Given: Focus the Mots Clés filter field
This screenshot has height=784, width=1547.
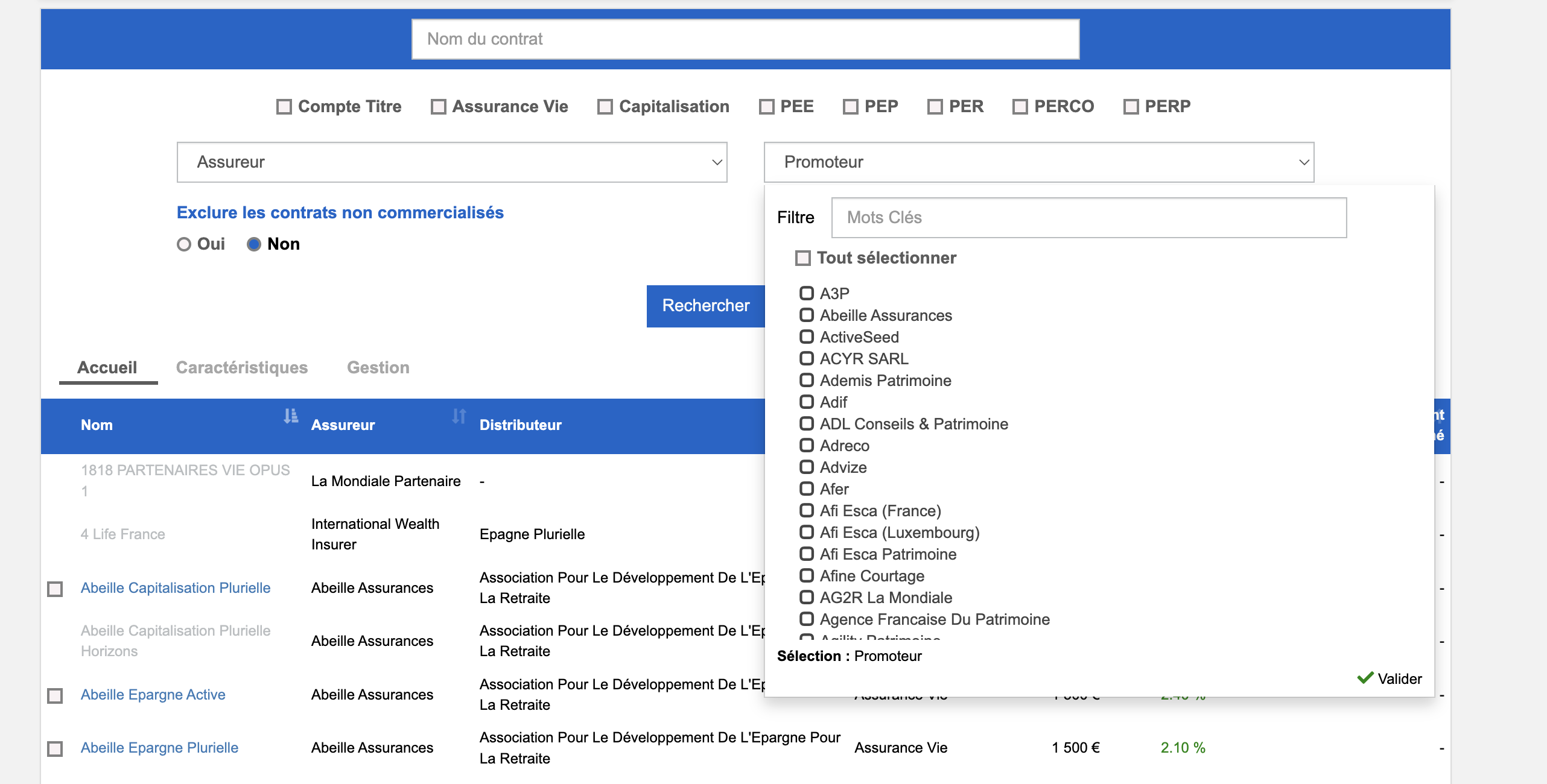Looking at the screenshot, I should pyautogui.click(x=1088, y=218).
